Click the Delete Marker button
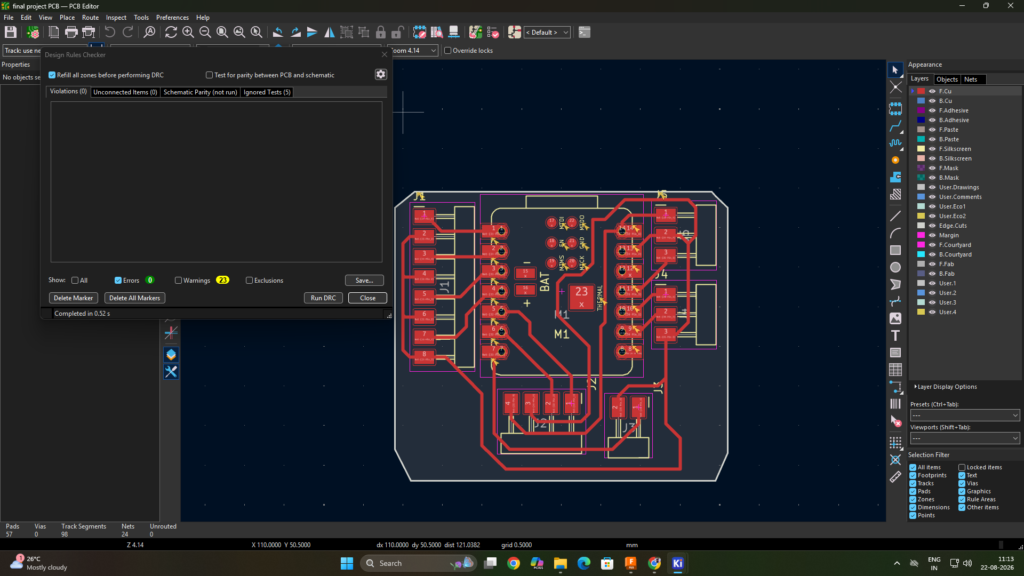Viewport: 1024px width, 576px height. click(73, 298)
